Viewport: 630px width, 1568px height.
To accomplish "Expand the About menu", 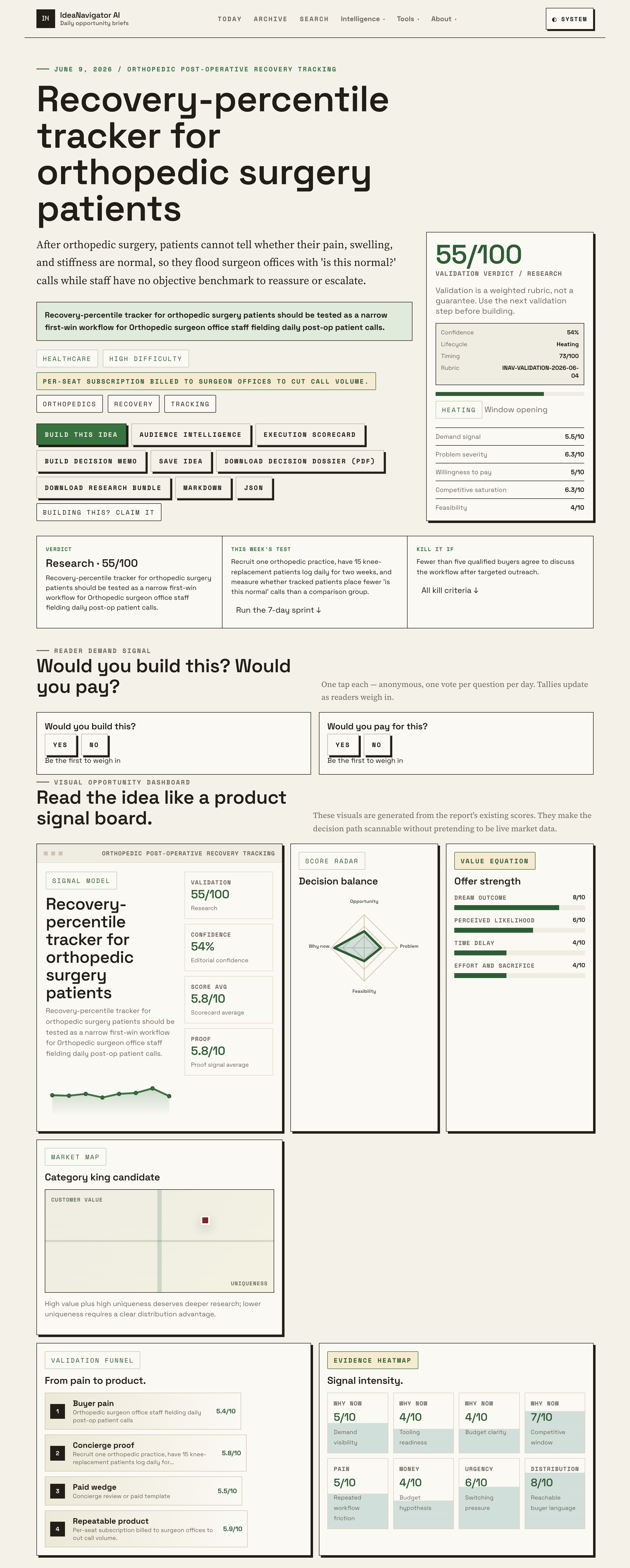I will coord(443,19).
